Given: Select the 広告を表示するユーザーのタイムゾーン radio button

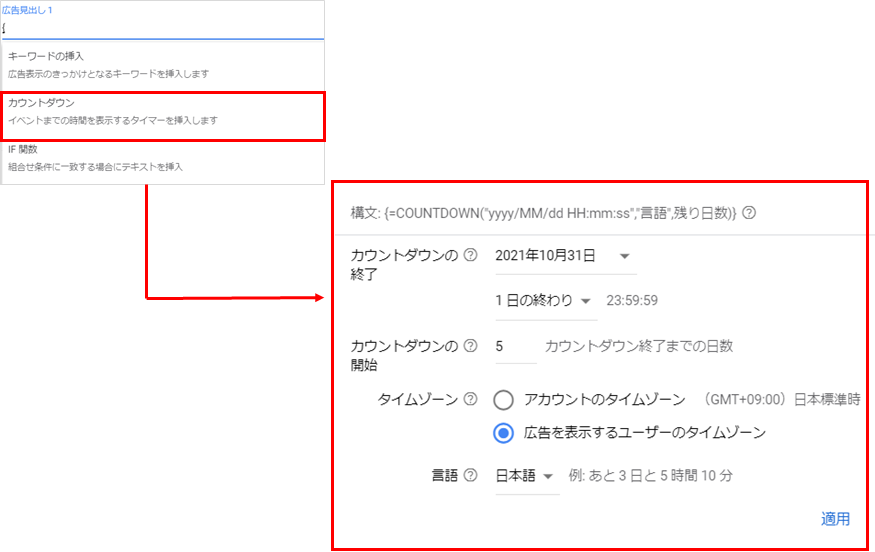Looking at the screenshot, I should (503, 433).
